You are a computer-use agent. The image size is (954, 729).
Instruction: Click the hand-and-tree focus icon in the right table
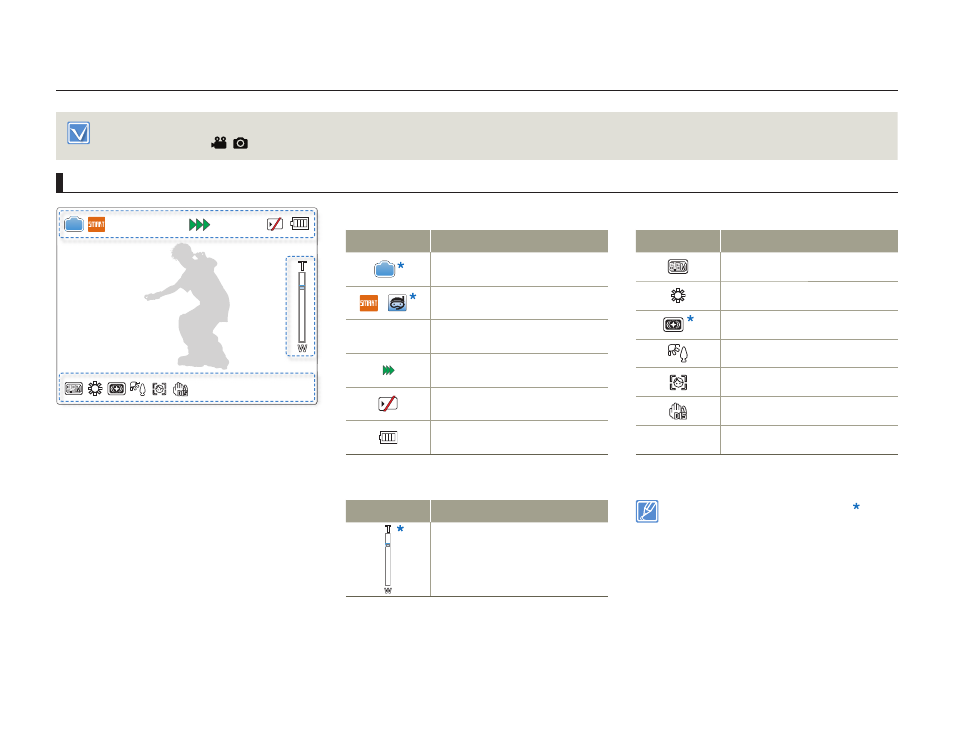[x=678, y=354]
